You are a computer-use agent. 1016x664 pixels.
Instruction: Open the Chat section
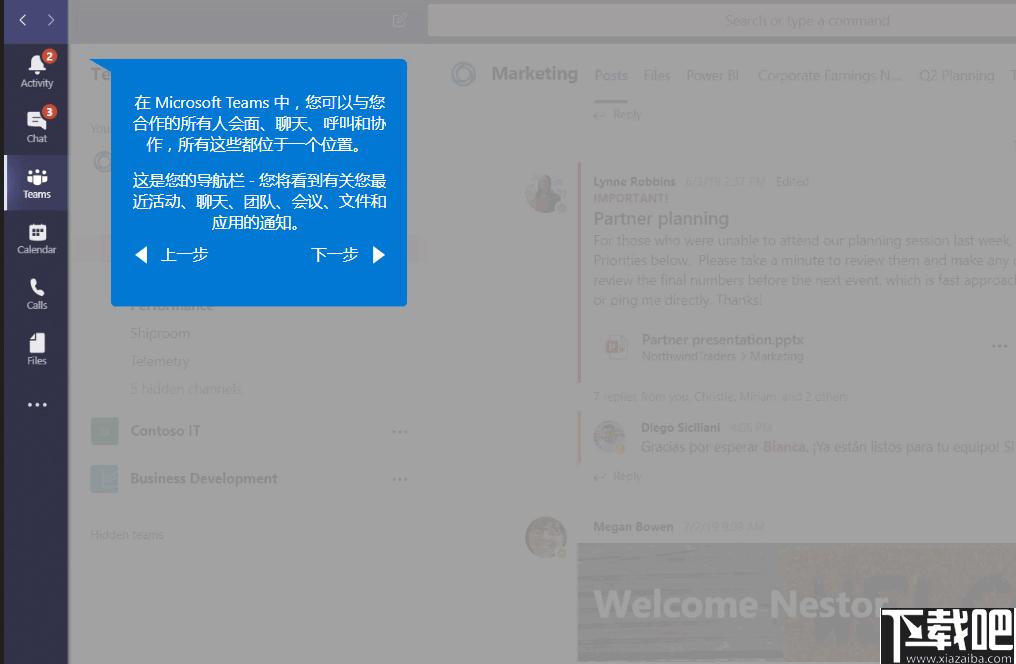pyautogui.click(x=37, y=126)
